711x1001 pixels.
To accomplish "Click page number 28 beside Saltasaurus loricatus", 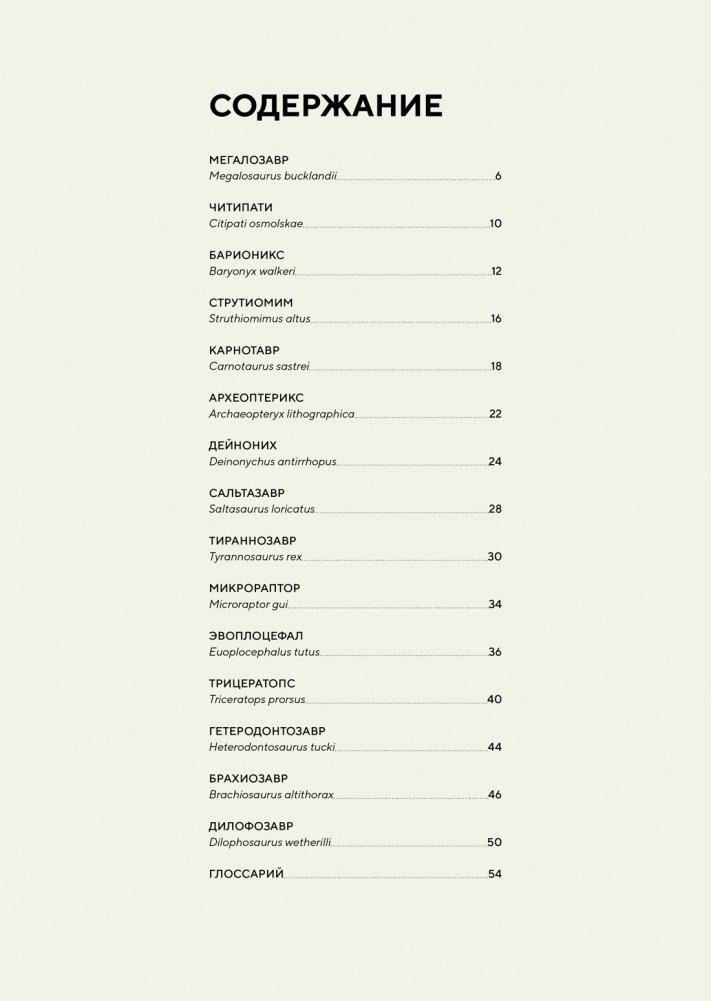I will point(495,509).
